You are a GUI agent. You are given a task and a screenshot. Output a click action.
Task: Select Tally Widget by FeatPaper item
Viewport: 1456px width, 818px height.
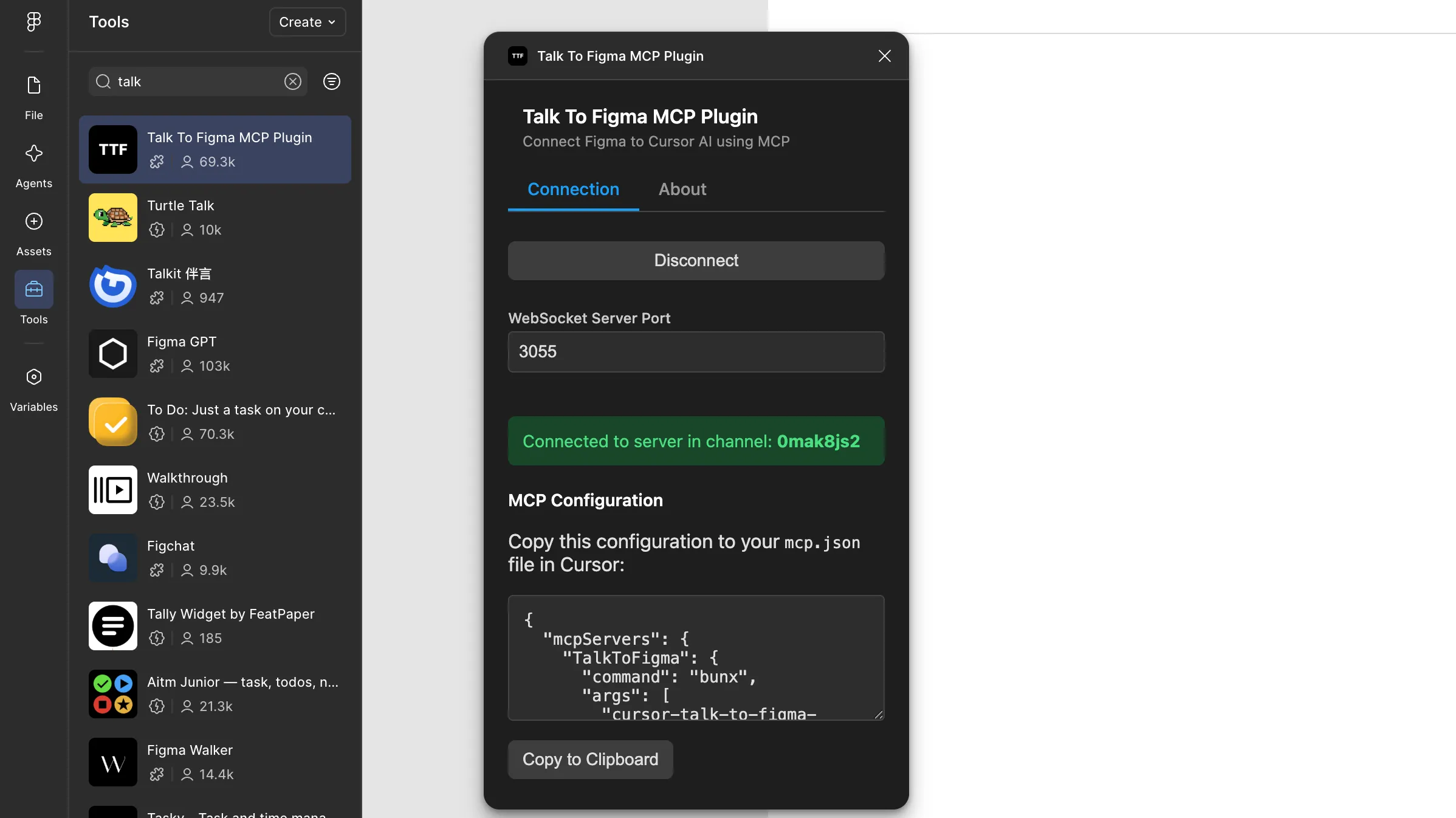tap(215, 626)
